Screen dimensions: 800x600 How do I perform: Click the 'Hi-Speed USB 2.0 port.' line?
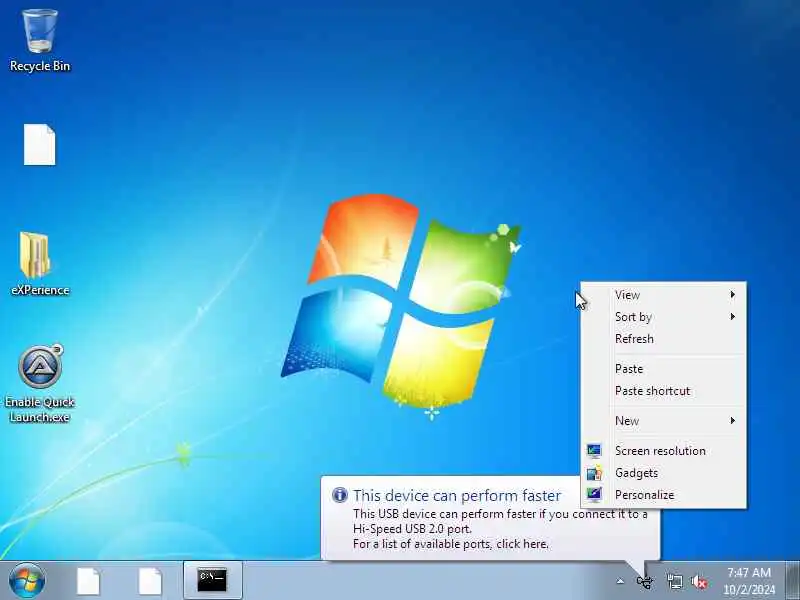point(412,529)
